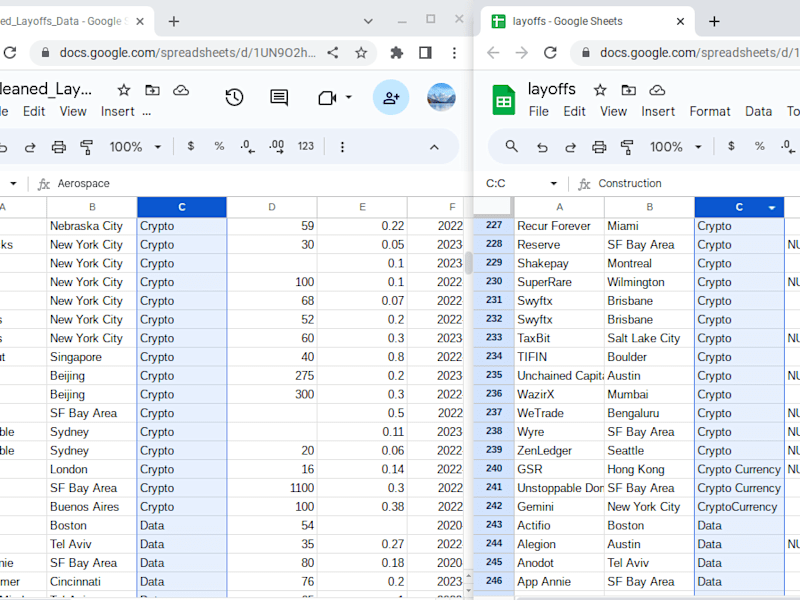
Task: Decrease decimal places in left sheet
Action: (247, 147)
